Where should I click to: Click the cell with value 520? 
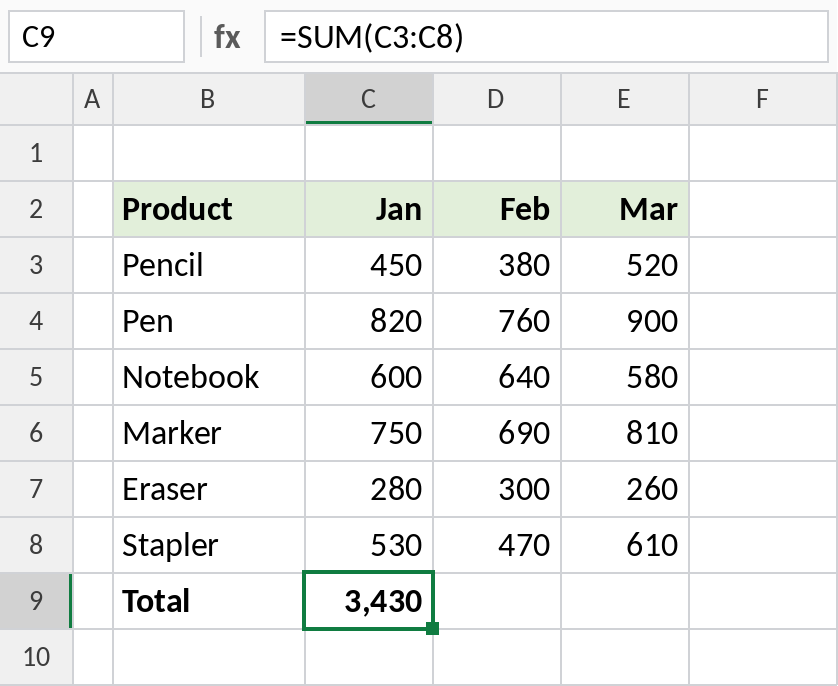pos(625,265)
